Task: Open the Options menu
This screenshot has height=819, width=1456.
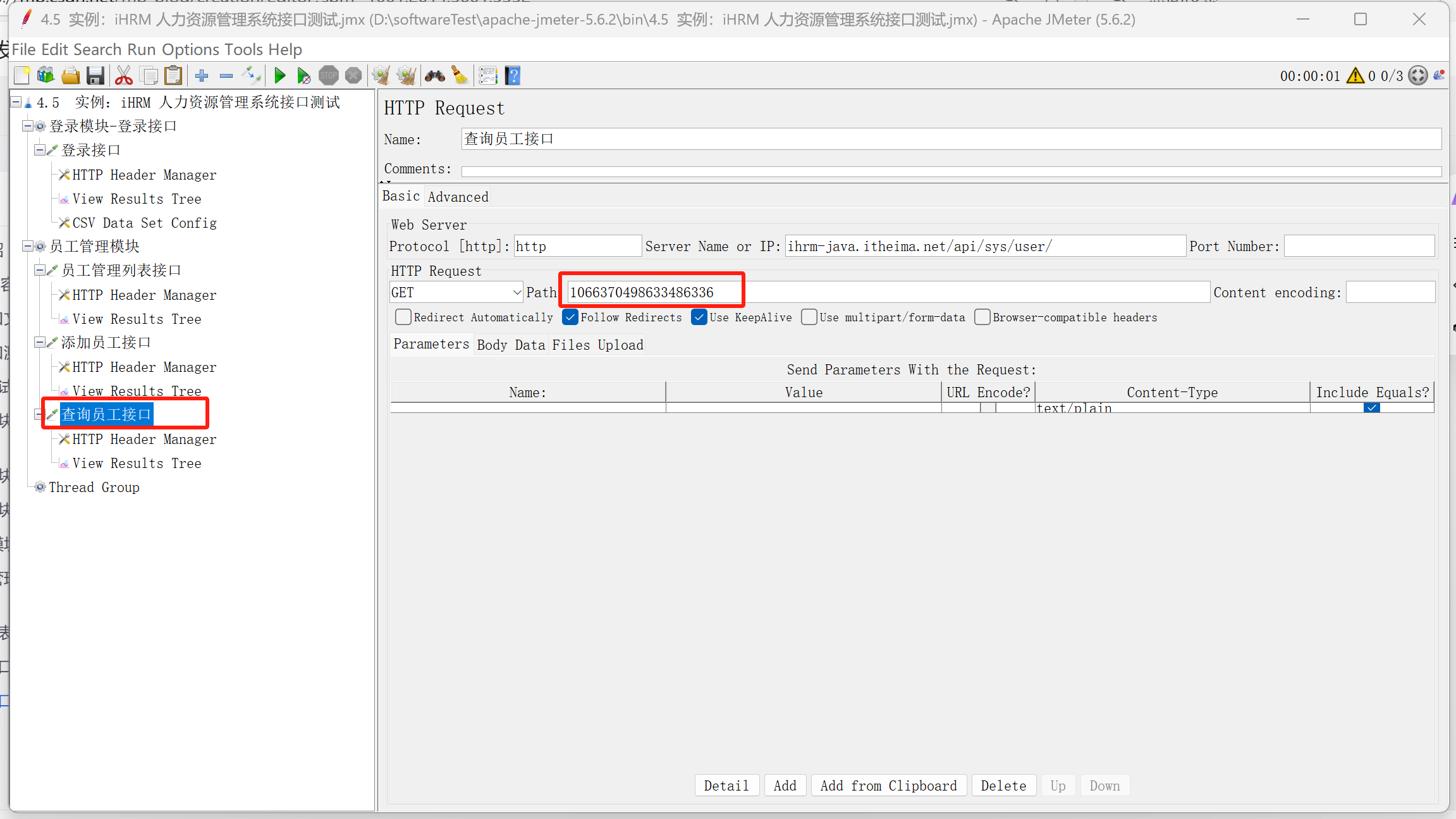Action: click(190, 49)
